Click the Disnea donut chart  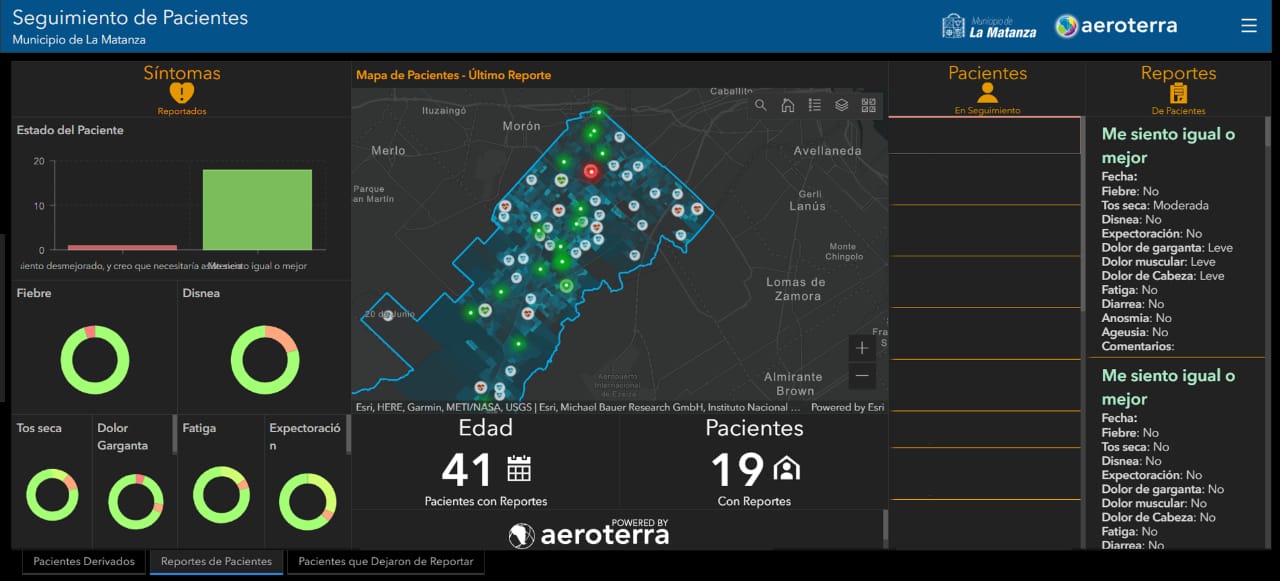(265, 359)
